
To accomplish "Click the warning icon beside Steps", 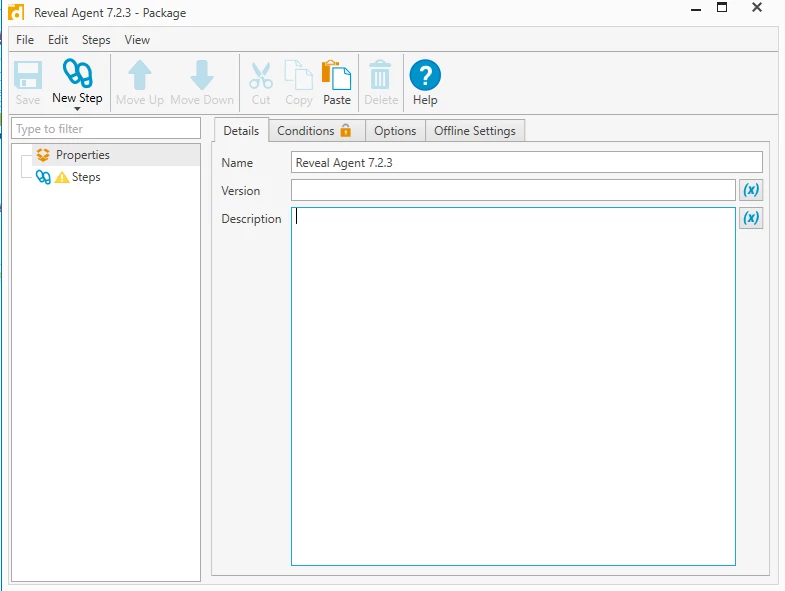I will pyautogui.click(x=62, y=177).
